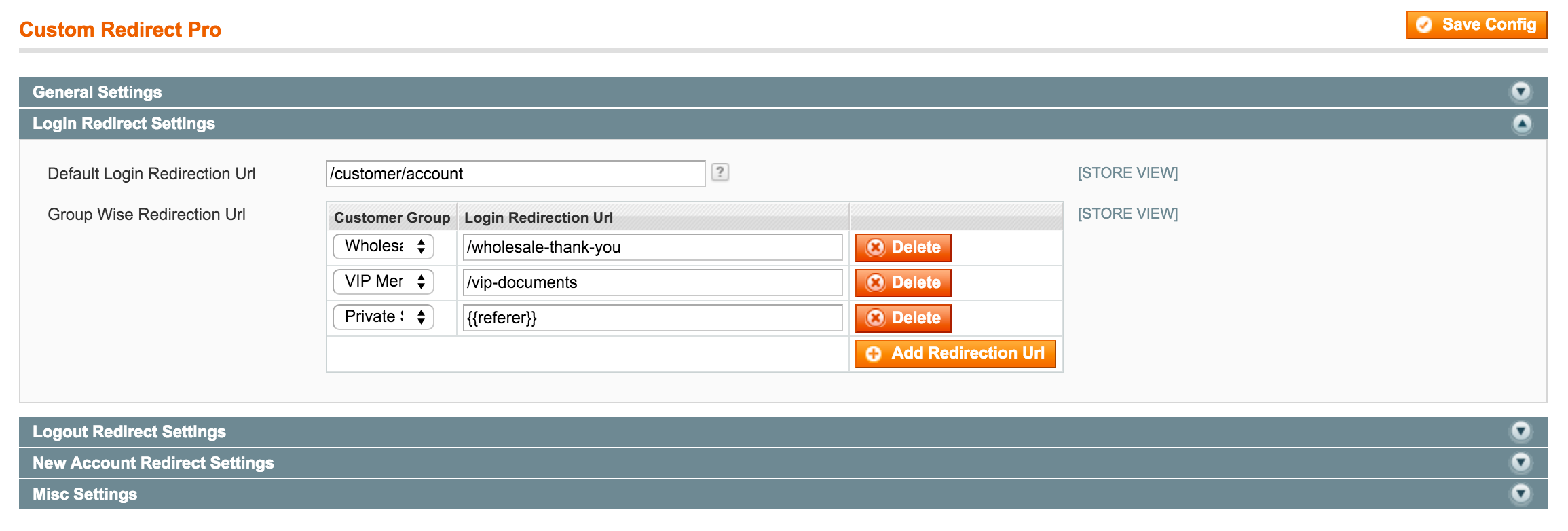Delete the /vip-documents redirect row
The image size is (1568, 531).
click(903, 282)
